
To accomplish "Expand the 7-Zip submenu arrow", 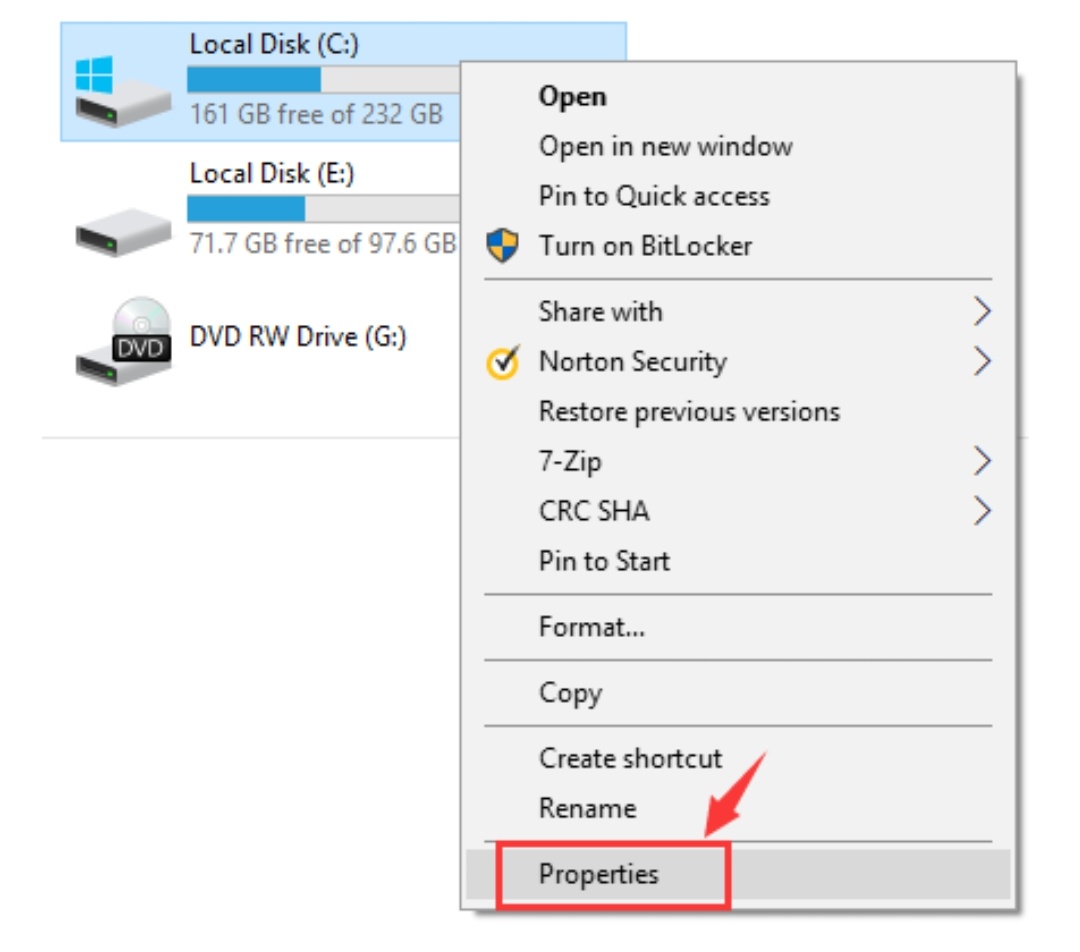I will (x=982, y=461).
